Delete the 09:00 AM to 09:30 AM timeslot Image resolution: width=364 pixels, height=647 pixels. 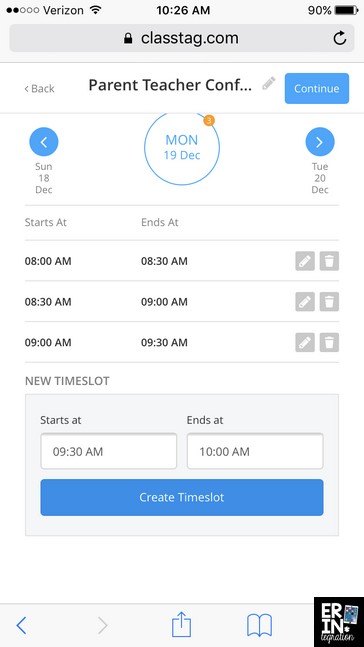click(x=329, y=342)
